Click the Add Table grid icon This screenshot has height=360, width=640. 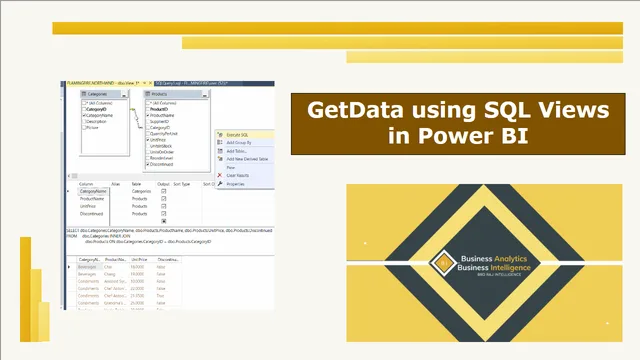pos(220,151)
